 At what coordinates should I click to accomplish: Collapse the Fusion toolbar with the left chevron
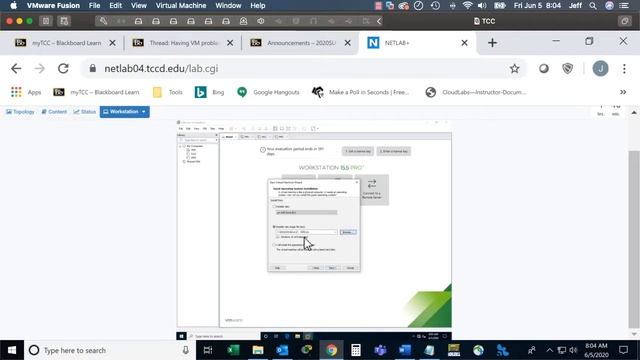click(379, 21)
